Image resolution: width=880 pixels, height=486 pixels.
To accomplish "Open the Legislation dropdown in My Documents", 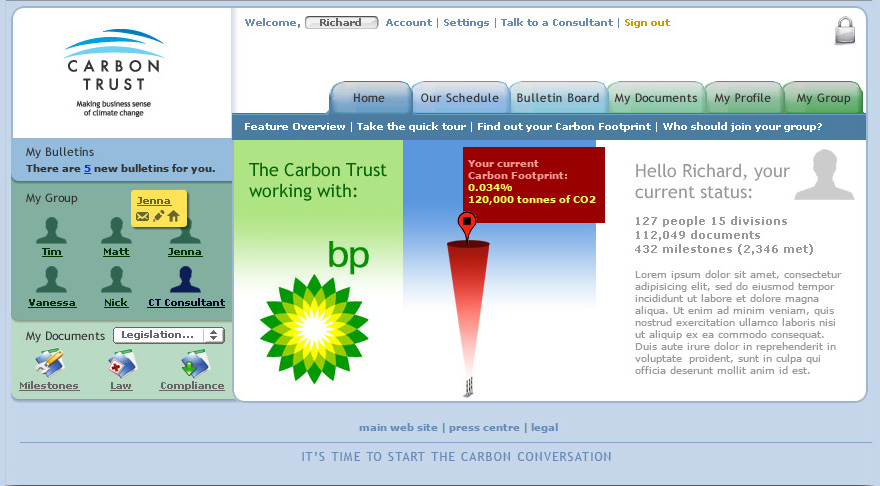I will pyautogui.click(x=169, y=335).
